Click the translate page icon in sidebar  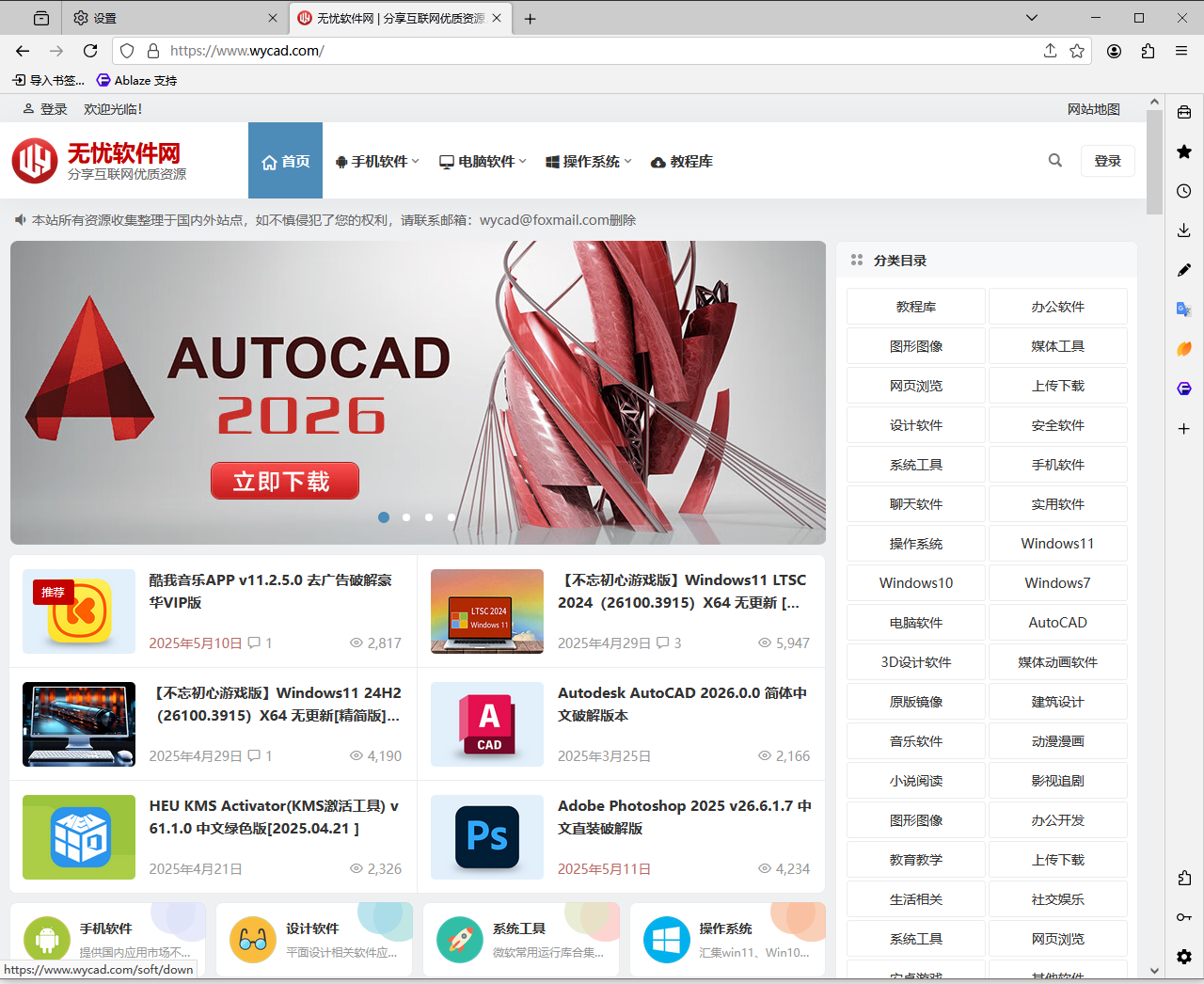(1183, 309)
